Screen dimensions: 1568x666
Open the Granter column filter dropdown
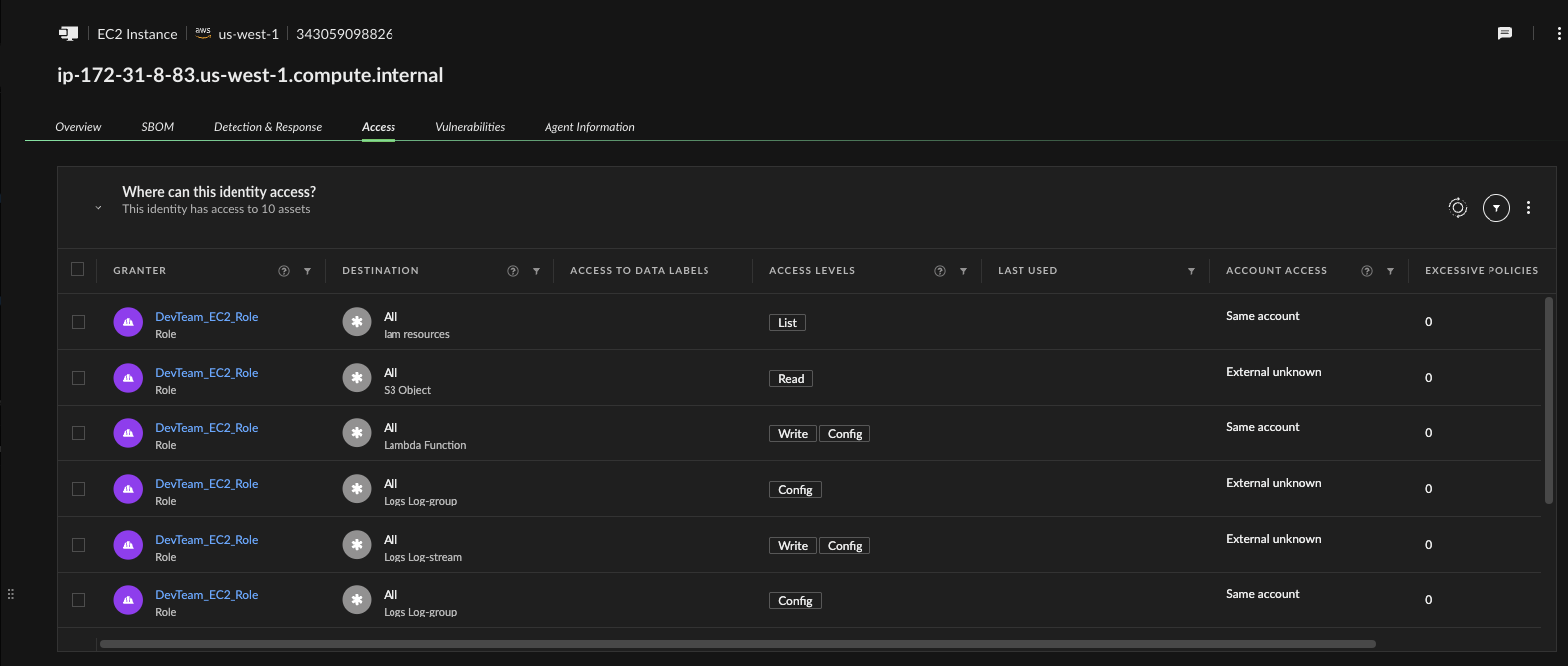[307, 271]
